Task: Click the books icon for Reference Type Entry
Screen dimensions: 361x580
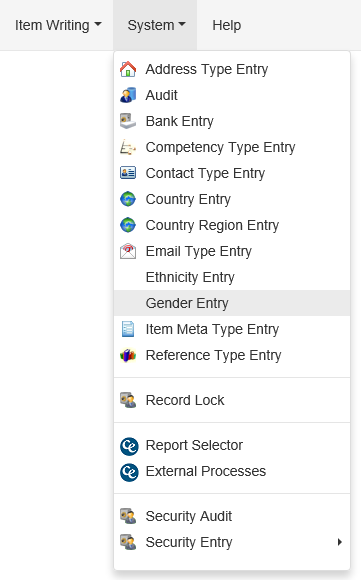Action: (x=128, y=355)
